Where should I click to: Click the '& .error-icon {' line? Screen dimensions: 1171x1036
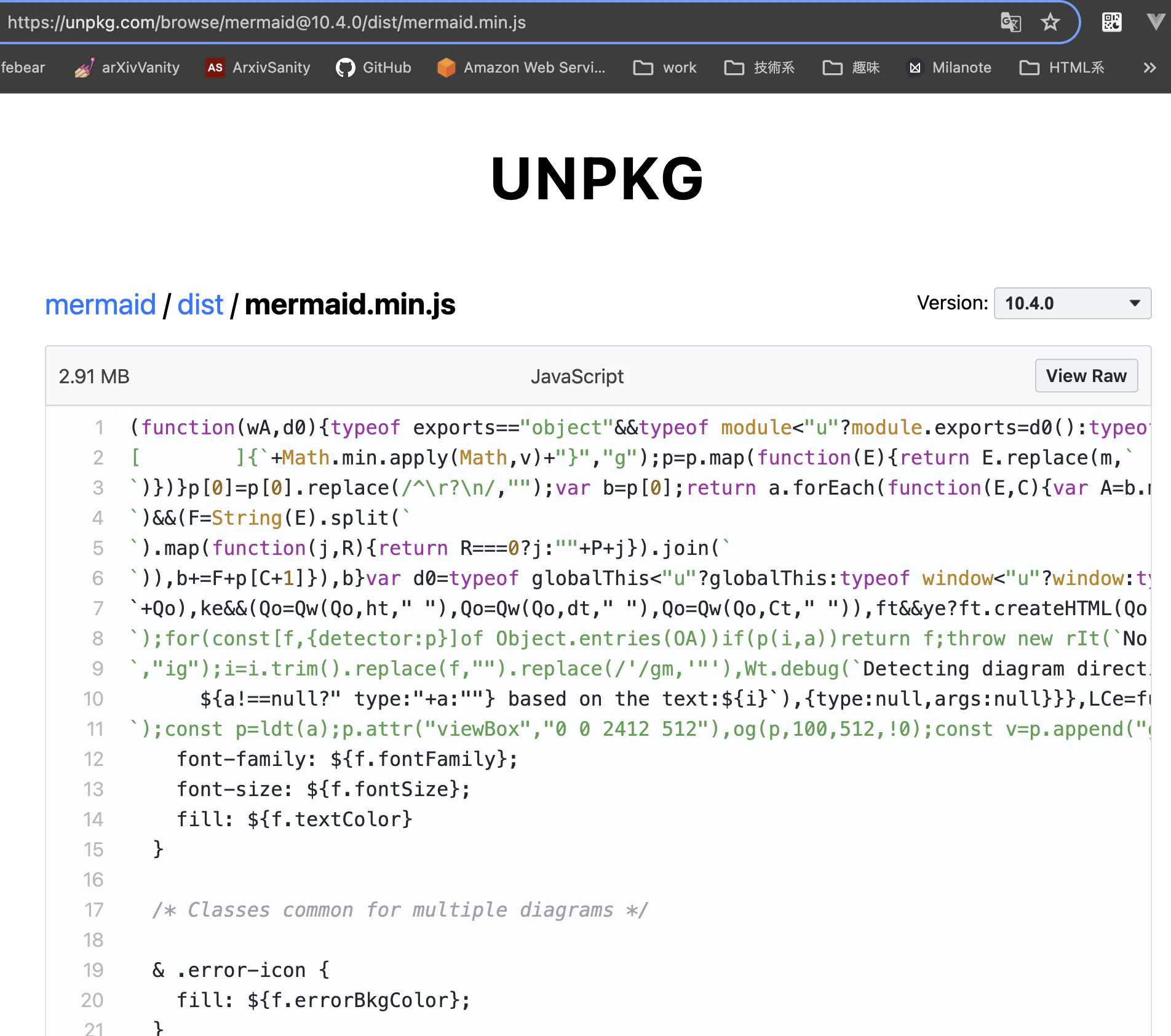[x=241, y=970]
